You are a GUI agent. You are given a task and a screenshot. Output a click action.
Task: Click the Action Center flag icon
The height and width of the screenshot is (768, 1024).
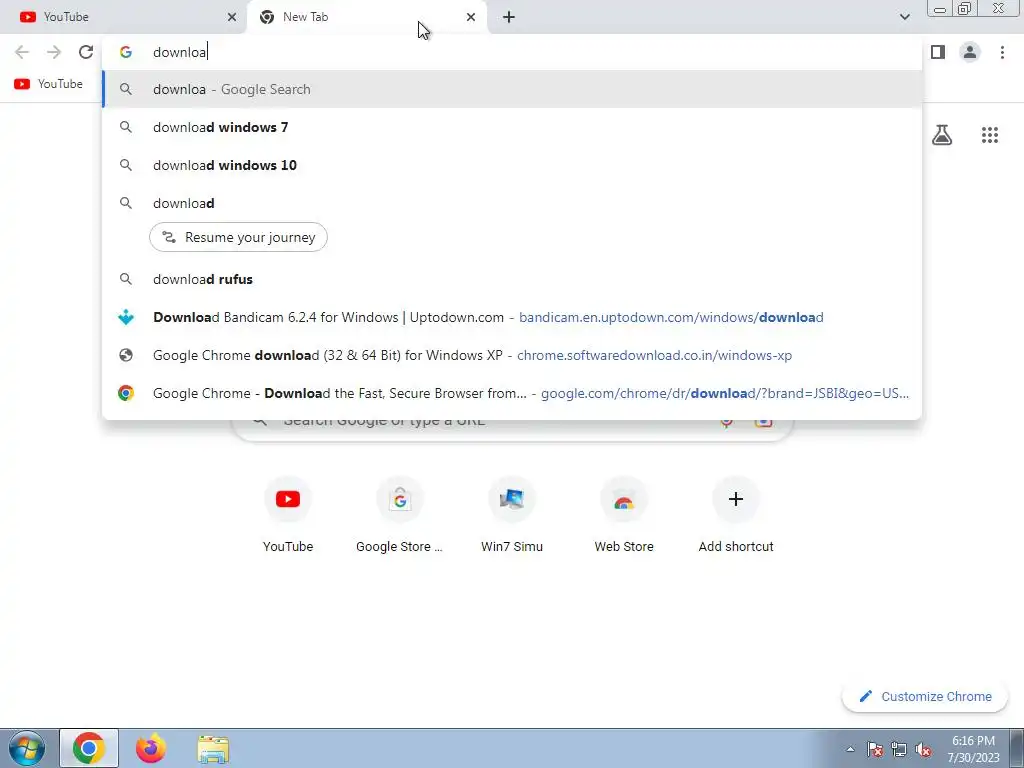[875, 749]
